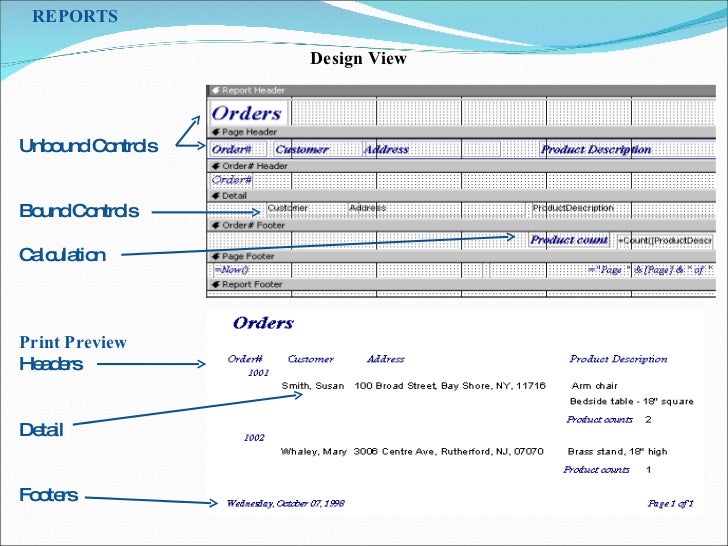Click the Address column header in preview
Screen dimensions: 728x546
[385, 359]
